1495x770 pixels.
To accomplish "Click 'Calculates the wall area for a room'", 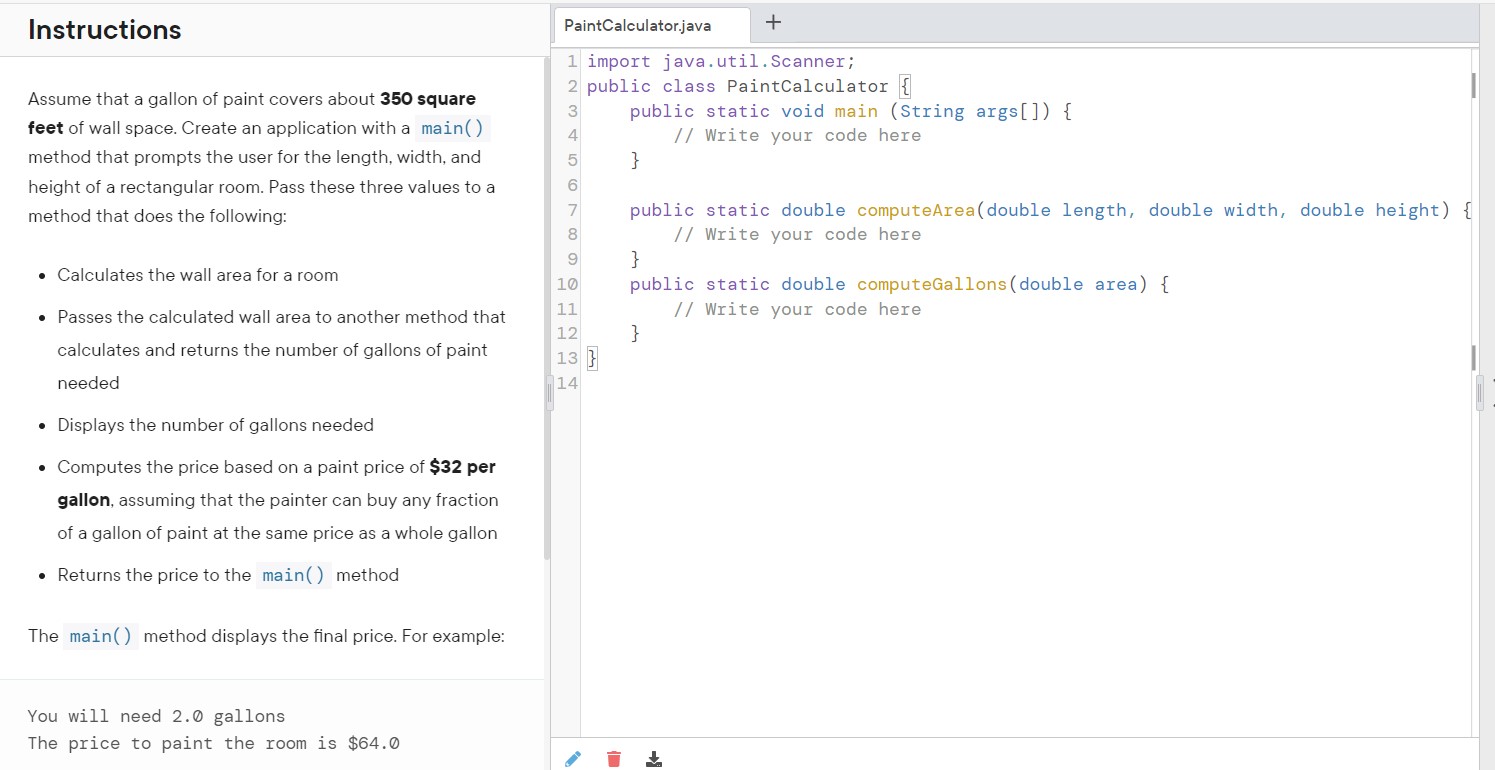I will (198, 275).
